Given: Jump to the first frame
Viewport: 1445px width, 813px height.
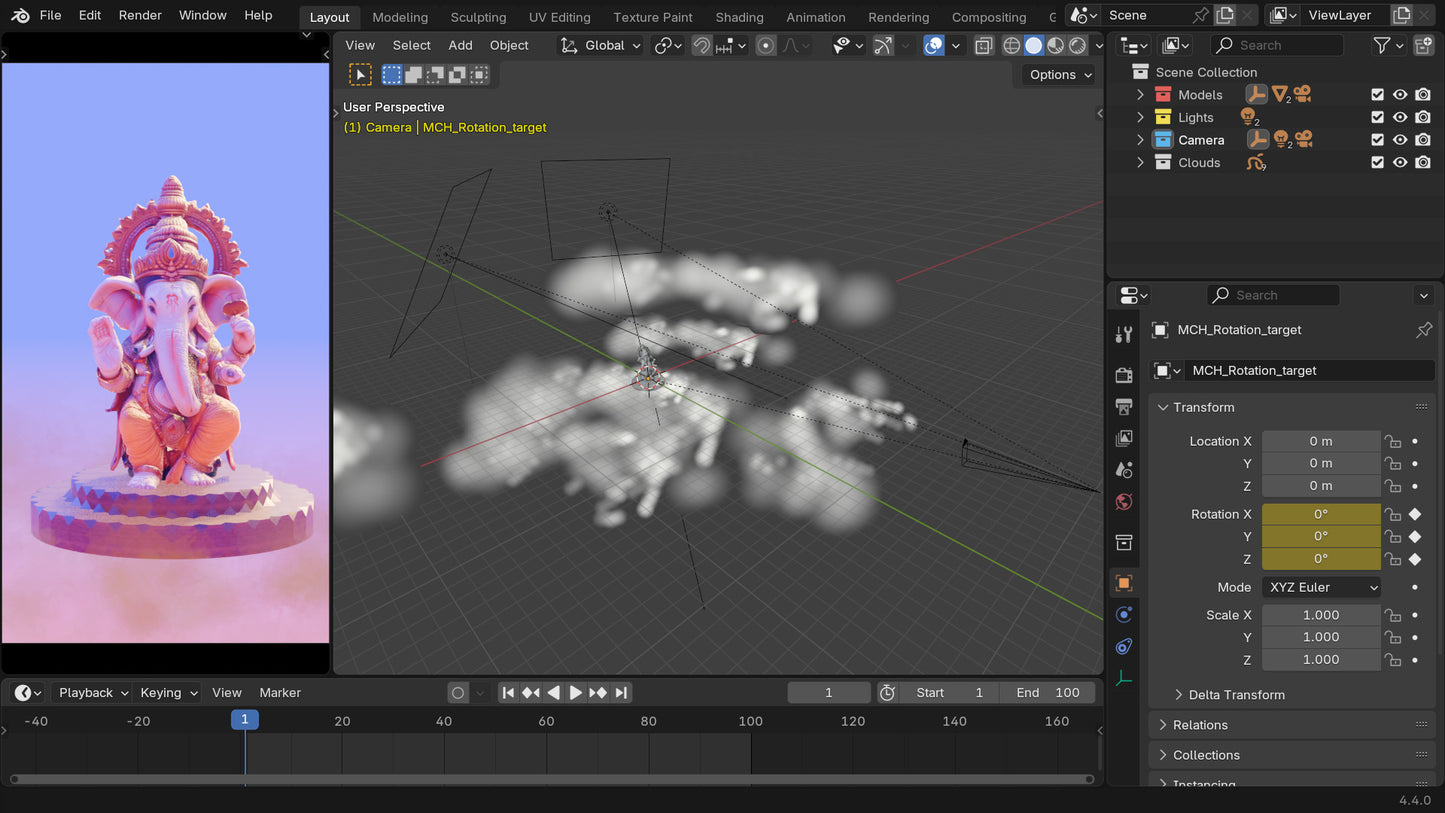Looking at the screenshot, I should [x=508, y=692].
